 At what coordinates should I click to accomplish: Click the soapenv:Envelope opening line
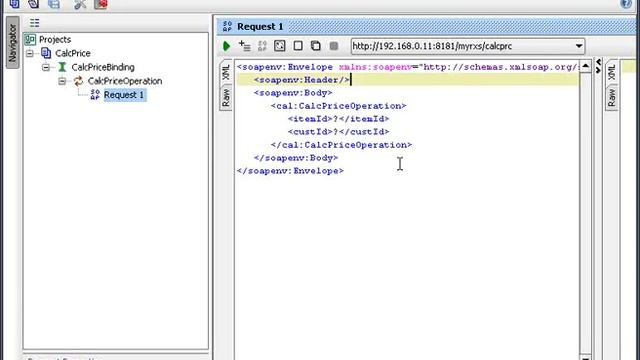tap(408, 67)
